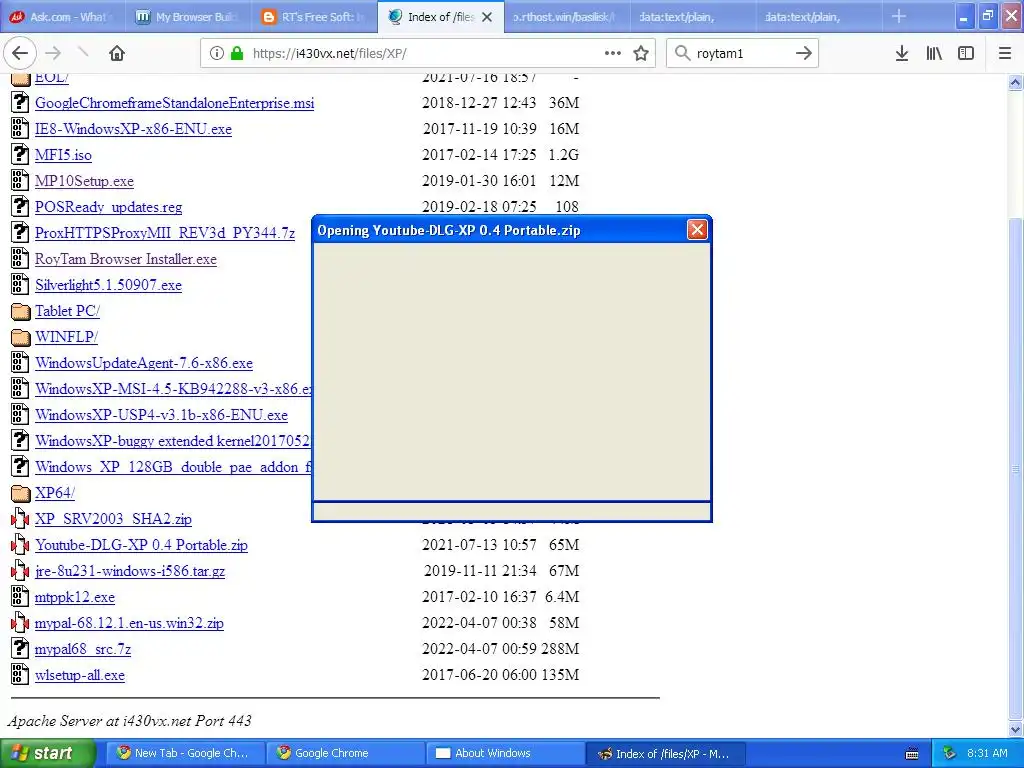Click unknown-file icon beside mypal68_src.7z
1024x768 pixels.
click(20, 648)
